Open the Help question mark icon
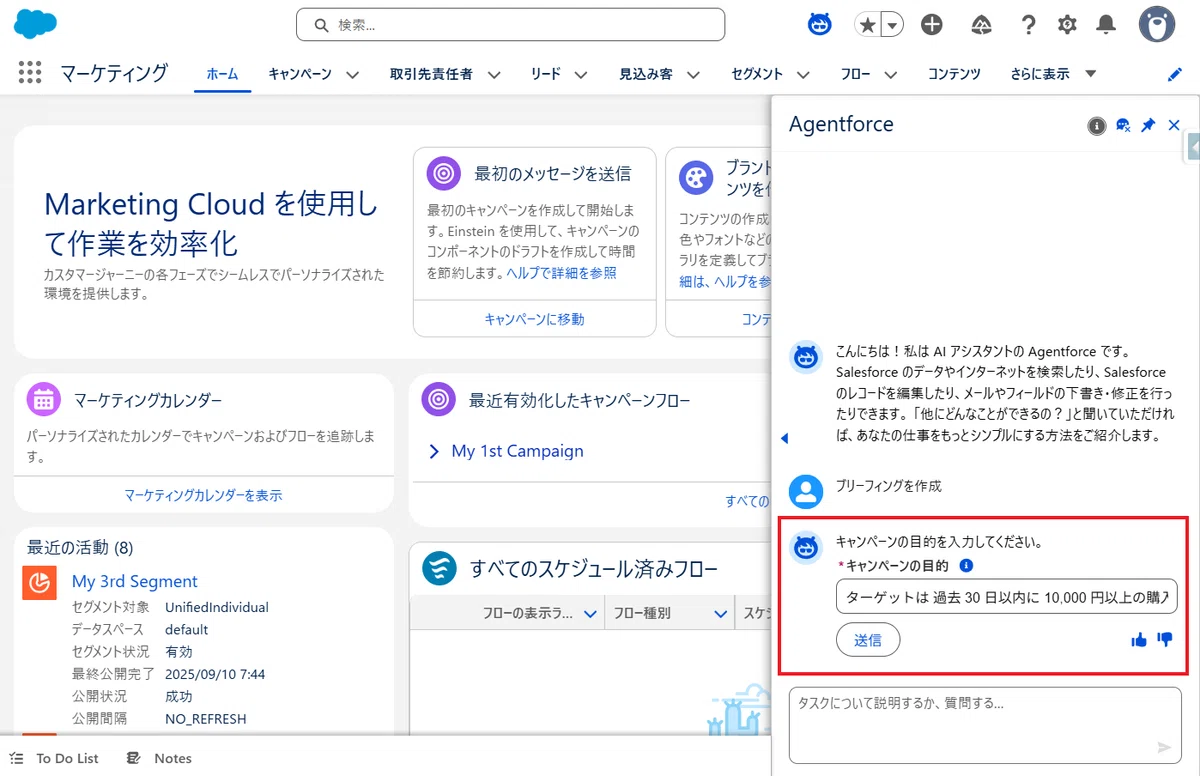 (x=1028, y=25)
